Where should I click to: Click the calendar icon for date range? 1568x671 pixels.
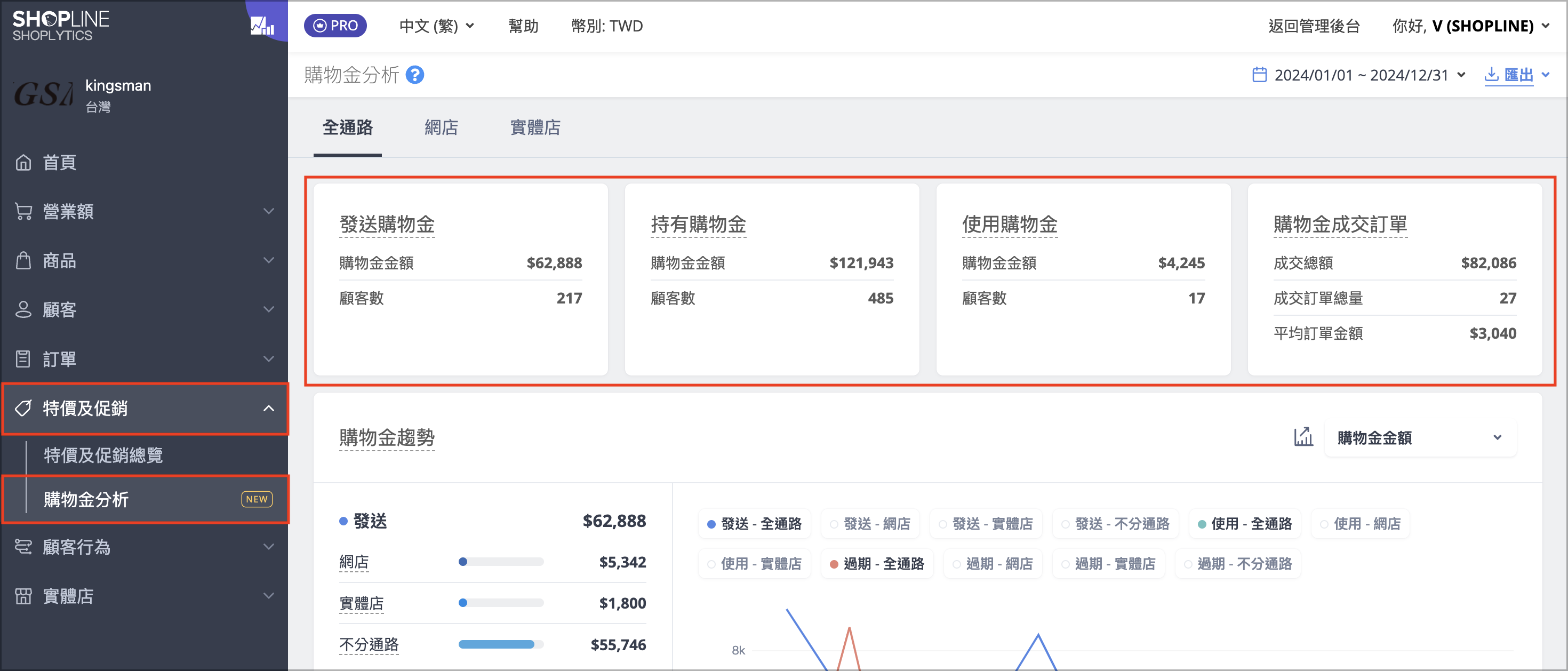[x=1259, y=75]
